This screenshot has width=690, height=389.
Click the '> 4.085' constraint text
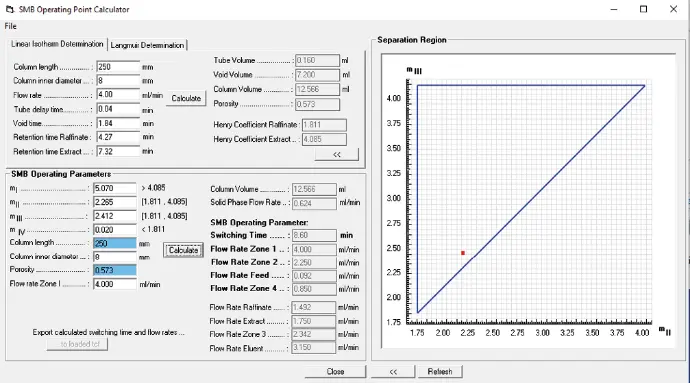click(x=153, y=188)
